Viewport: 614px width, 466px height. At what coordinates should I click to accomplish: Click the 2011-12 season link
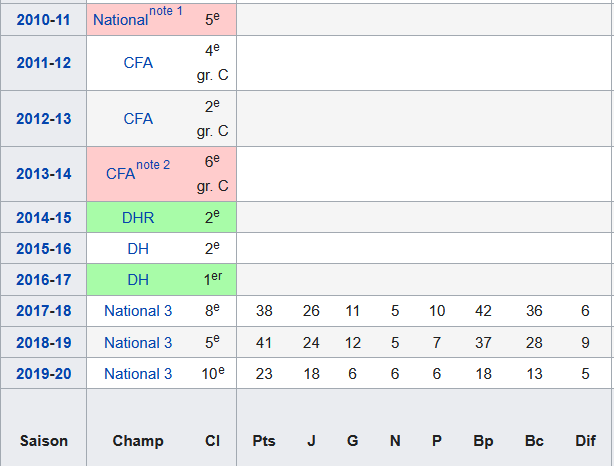pos(43,63)
